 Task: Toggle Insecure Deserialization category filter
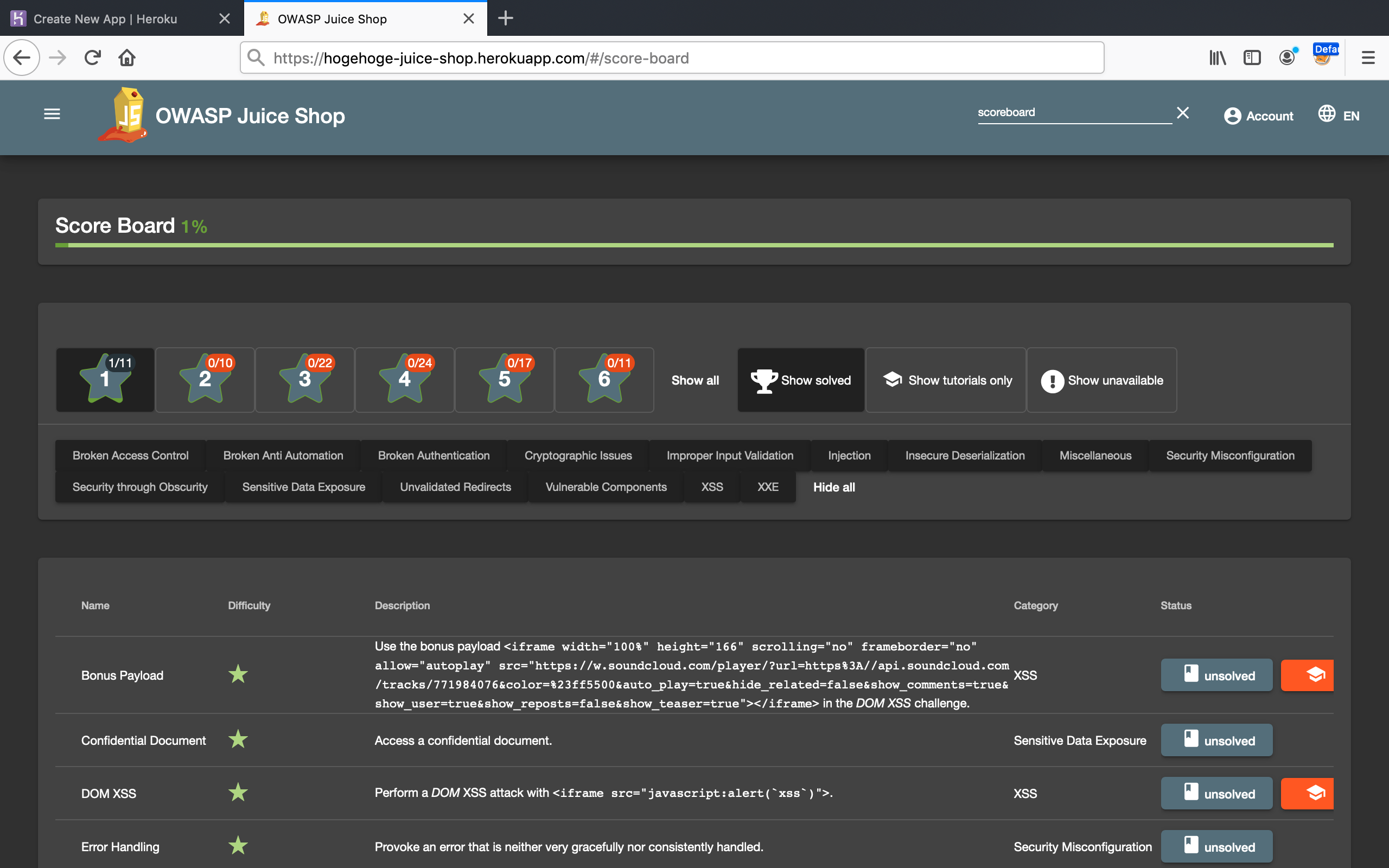(965, 455)
